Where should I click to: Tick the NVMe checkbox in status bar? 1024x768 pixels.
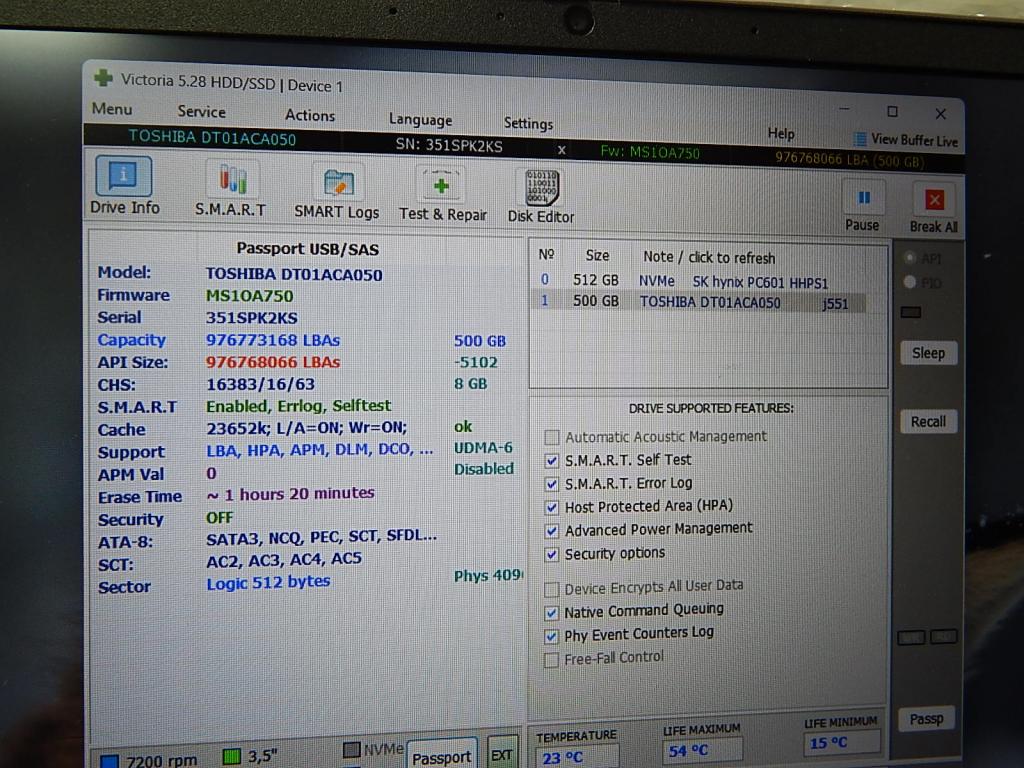tap(351, 749)
